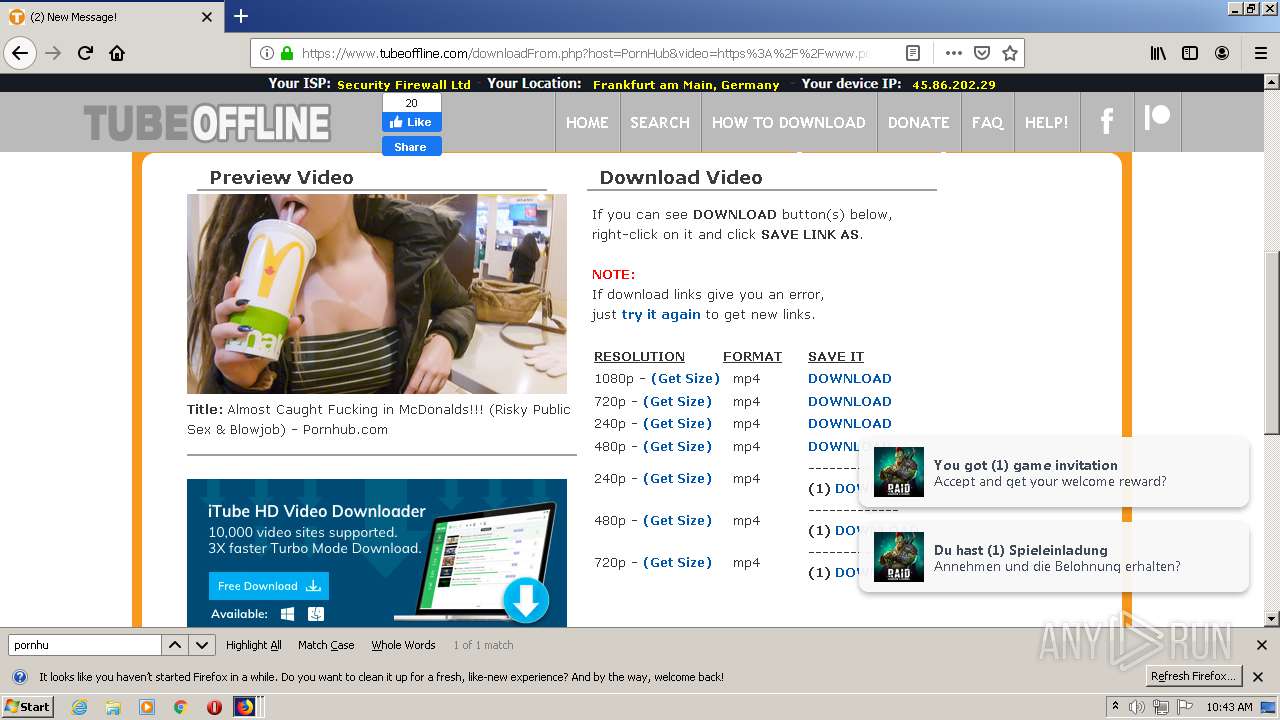Screen dimensions: 1280x720
Task: Click the find bar search field
Action: point(84,645)
